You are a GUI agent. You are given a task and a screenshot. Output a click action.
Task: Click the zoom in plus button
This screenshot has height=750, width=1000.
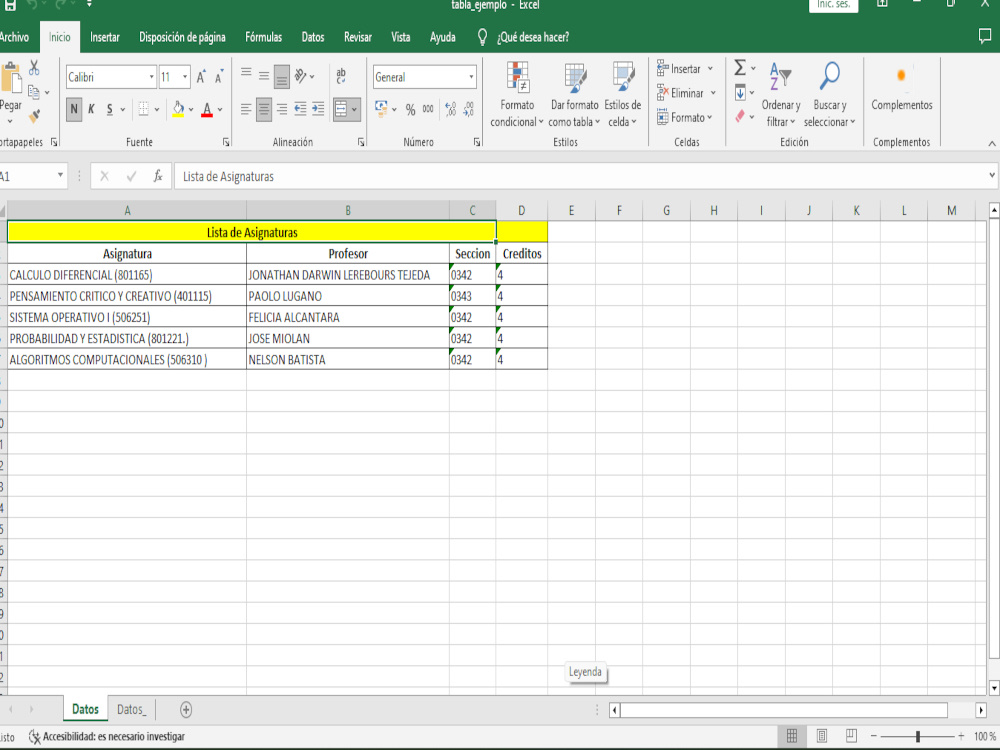(x=961, y=736)
